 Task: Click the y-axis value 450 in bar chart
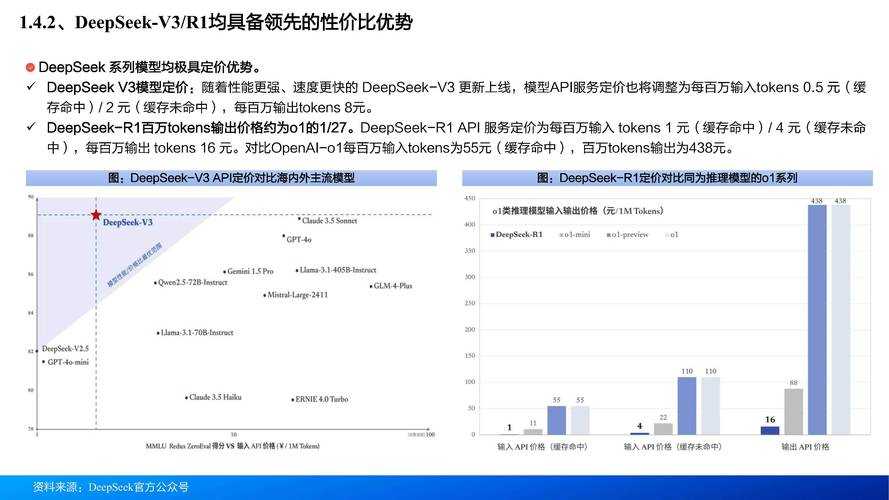tap(469, 198)
